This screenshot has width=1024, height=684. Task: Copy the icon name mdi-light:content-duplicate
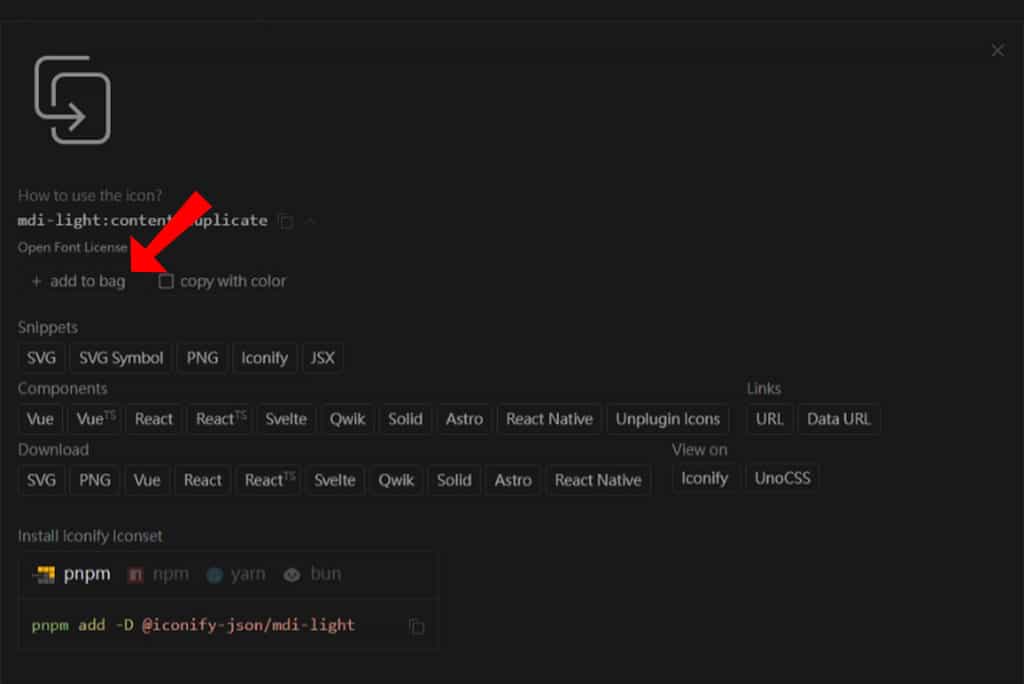(285, 221)
